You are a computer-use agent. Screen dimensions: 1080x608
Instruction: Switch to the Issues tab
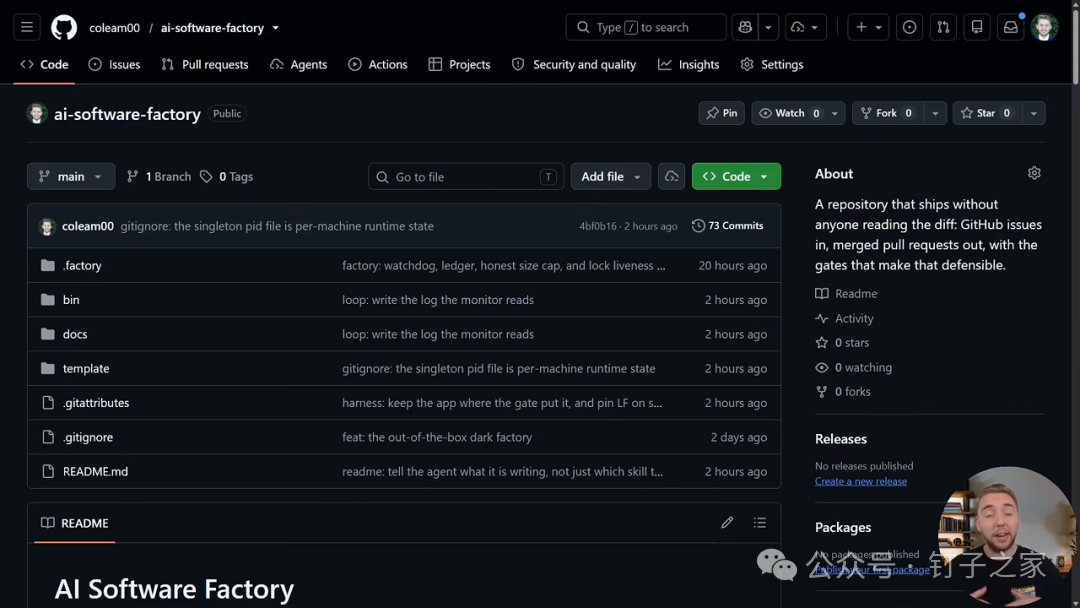pyautogui.click(x=114, y=64)
